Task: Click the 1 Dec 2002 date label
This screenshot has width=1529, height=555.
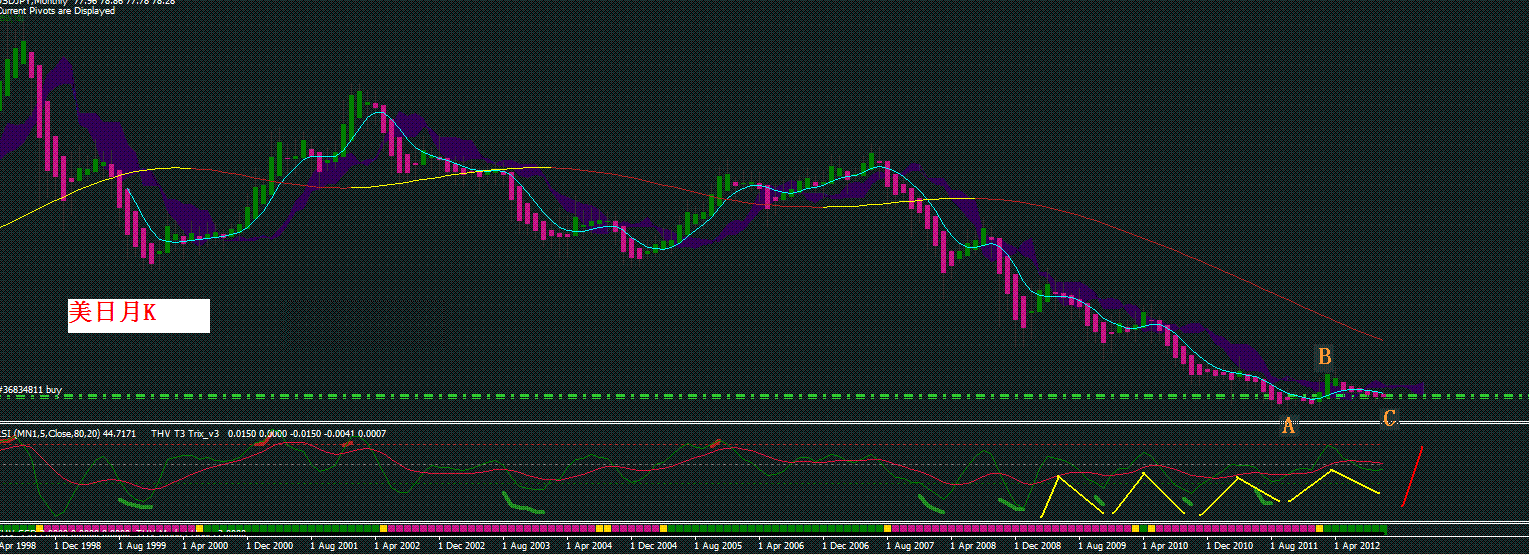Action: (x=461, y=547)
